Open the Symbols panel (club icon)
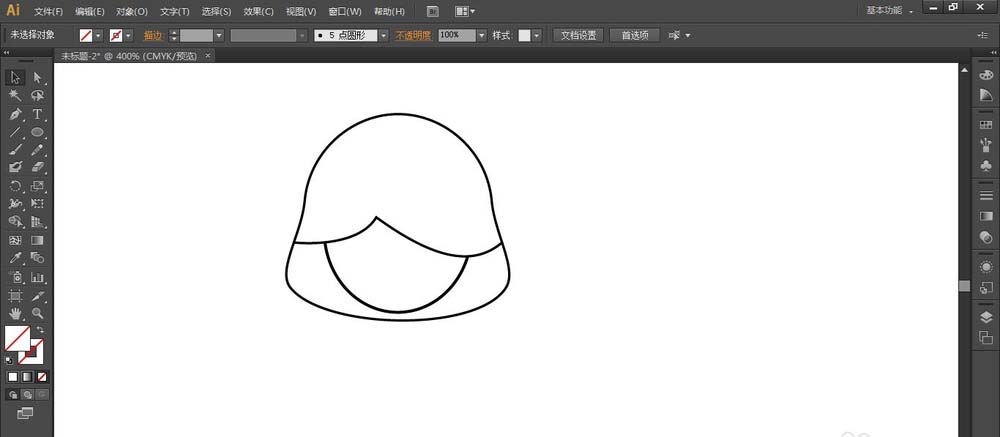1000x437 pixels. [x=986, y=167]
